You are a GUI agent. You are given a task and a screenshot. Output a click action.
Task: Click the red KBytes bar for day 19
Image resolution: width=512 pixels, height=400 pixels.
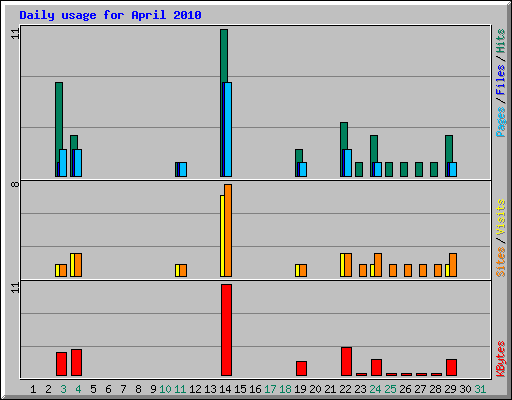tap(301, 368)
